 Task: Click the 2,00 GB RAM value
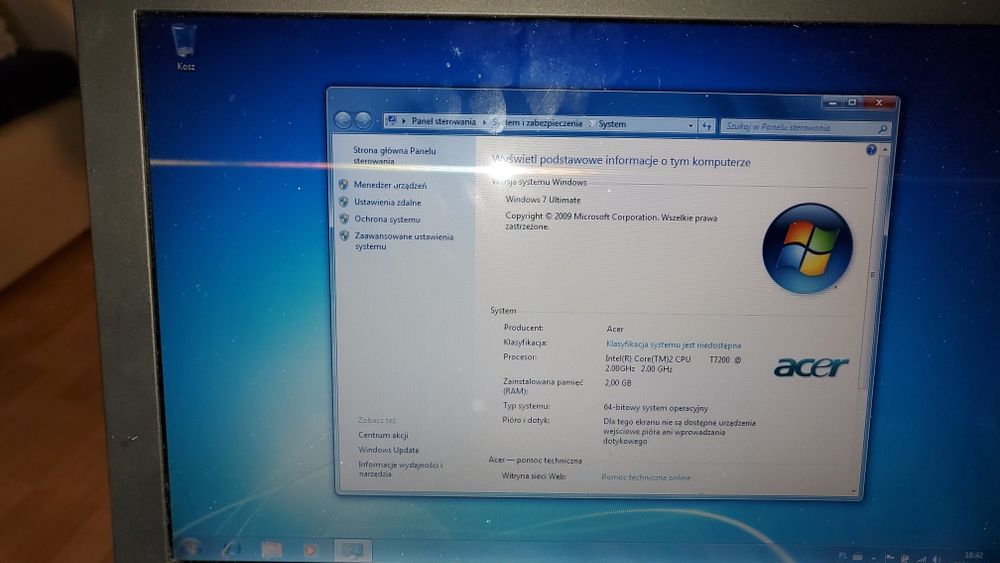tap(617, 383)
